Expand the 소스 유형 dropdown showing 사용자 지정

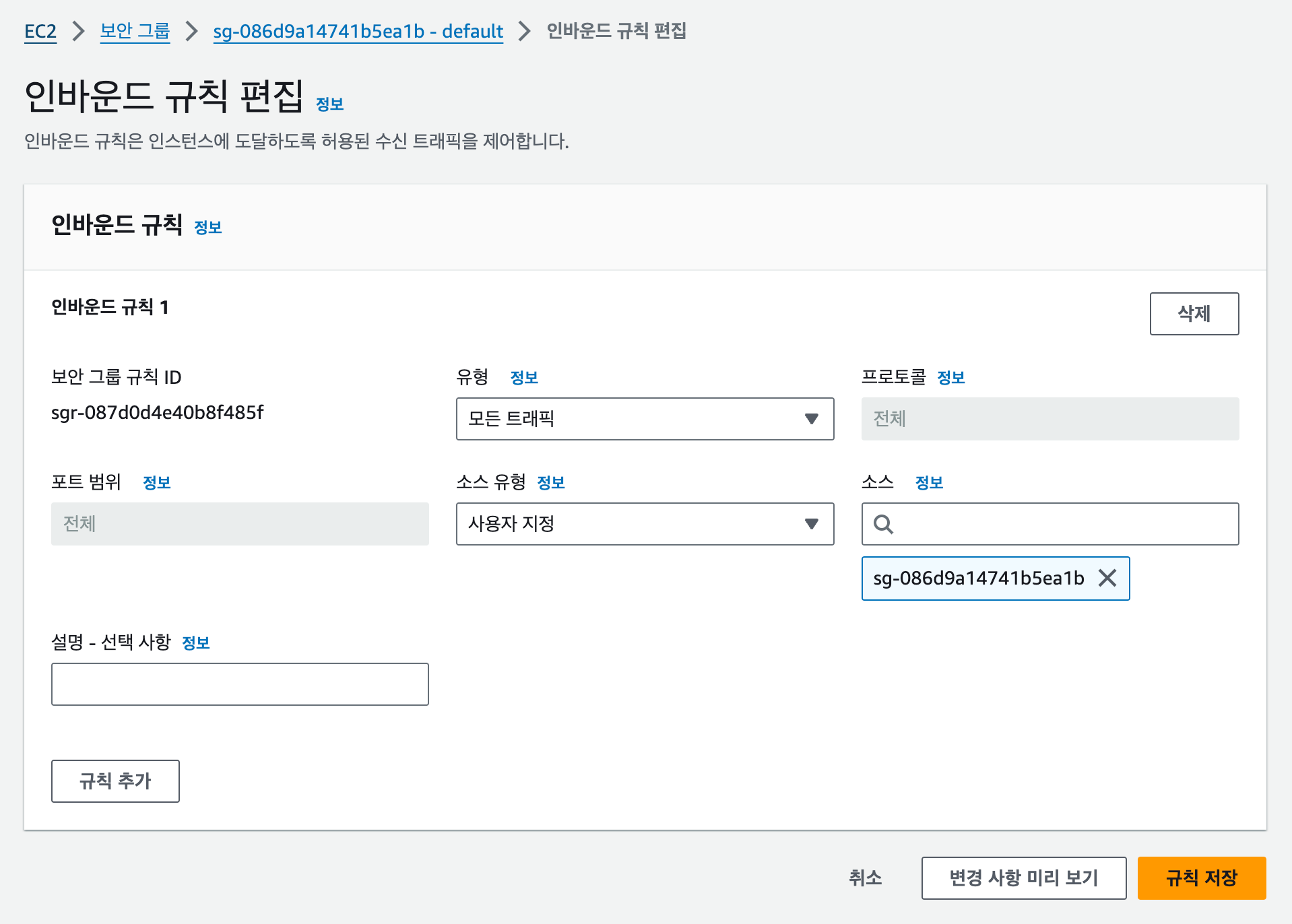pos(645,524)
